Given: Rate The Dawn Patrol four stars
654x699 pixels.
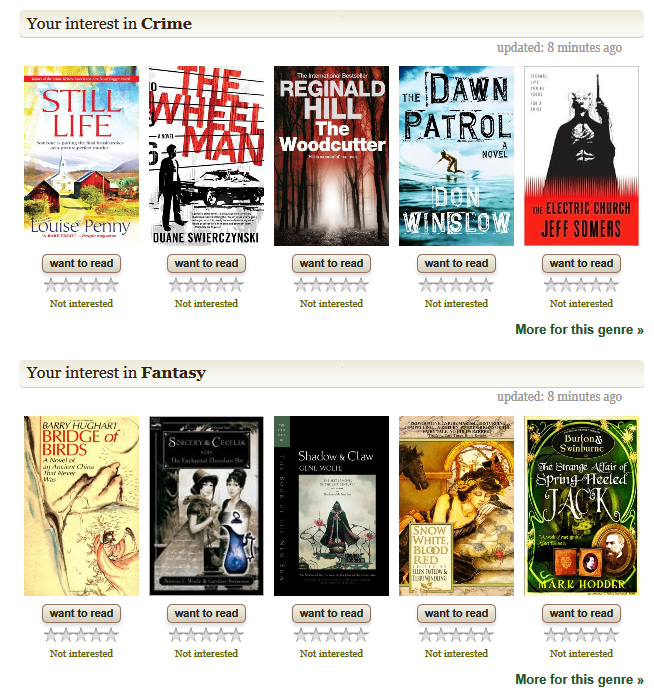Looking at the screenshot, I should pos(471,285).
